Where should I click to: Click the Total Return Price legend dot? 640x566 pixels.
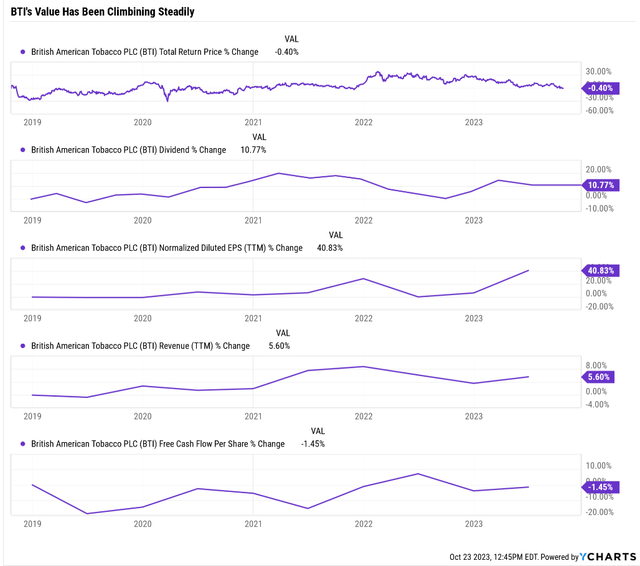22,52
